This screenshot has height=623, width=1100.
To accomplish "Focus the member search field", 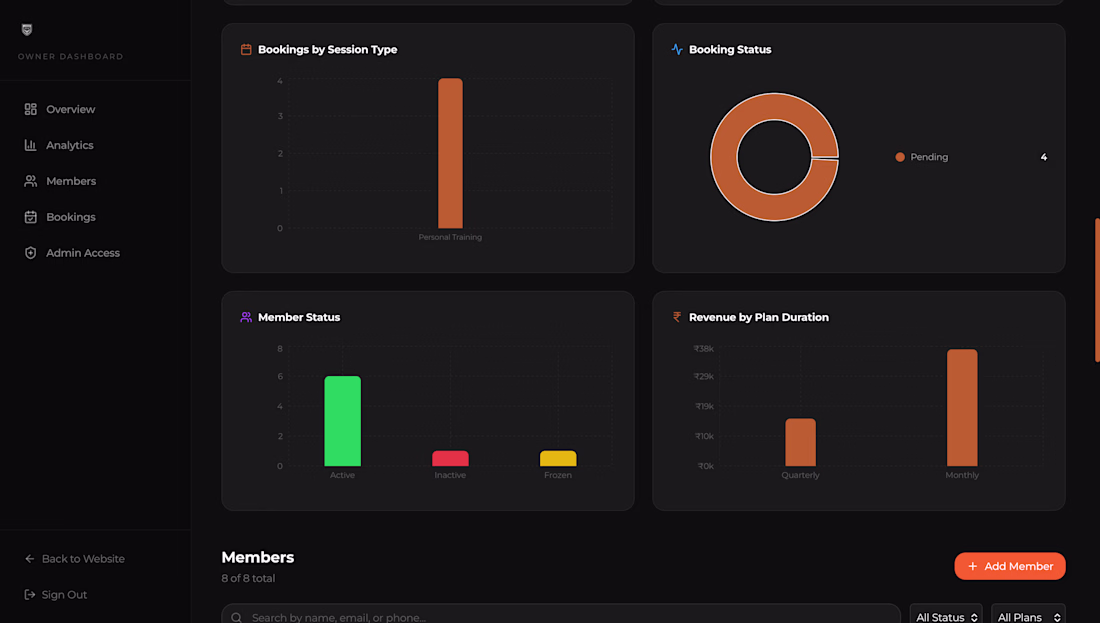I will (561, 615).
